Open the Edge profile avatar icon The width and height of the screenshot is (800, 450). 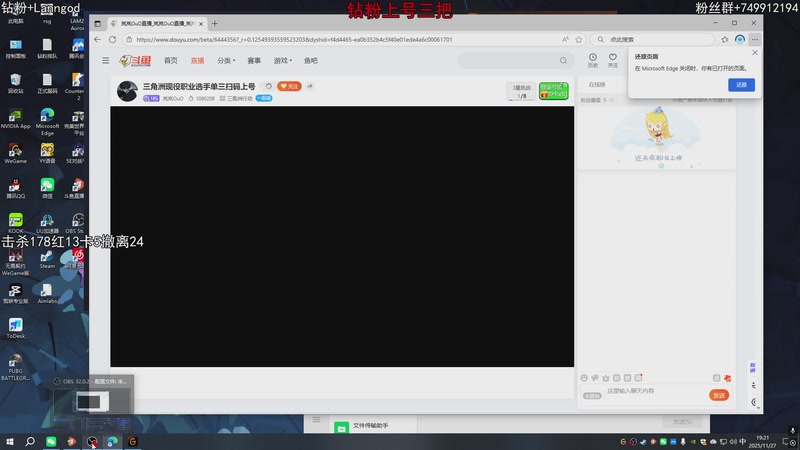(740, 39)
